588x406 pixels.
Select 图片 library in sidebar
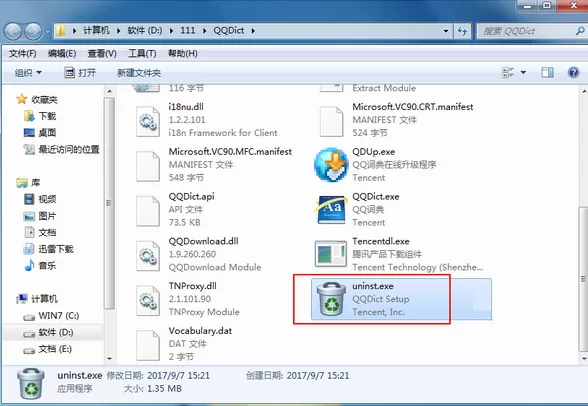[40, 216]
